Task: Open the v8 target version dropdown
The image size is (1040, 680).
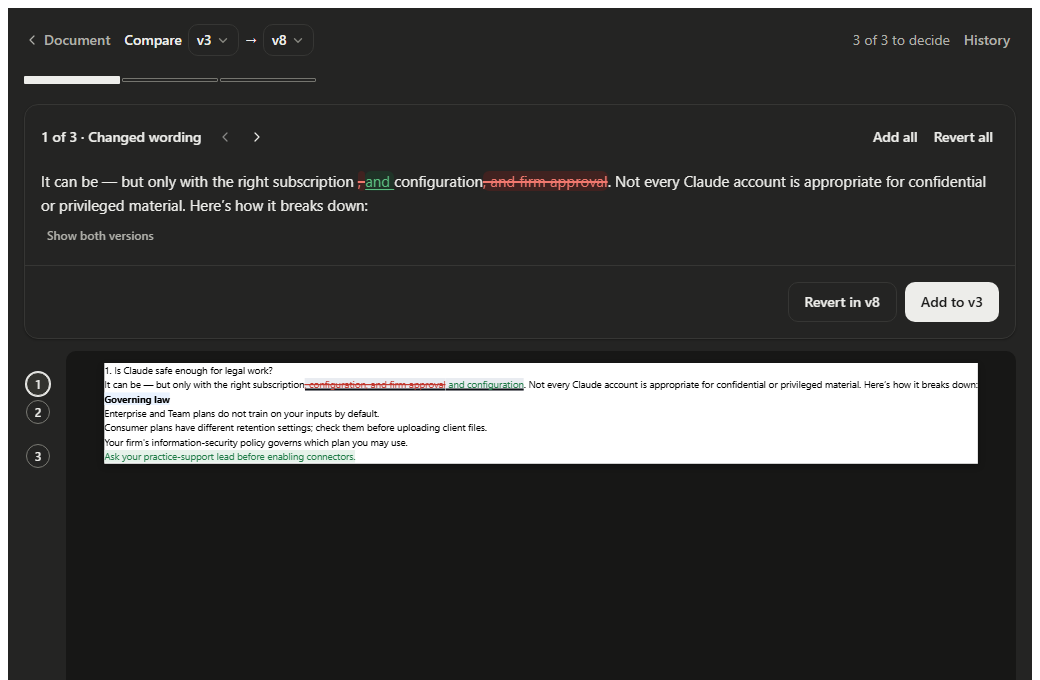Action: tap(288, 40)
